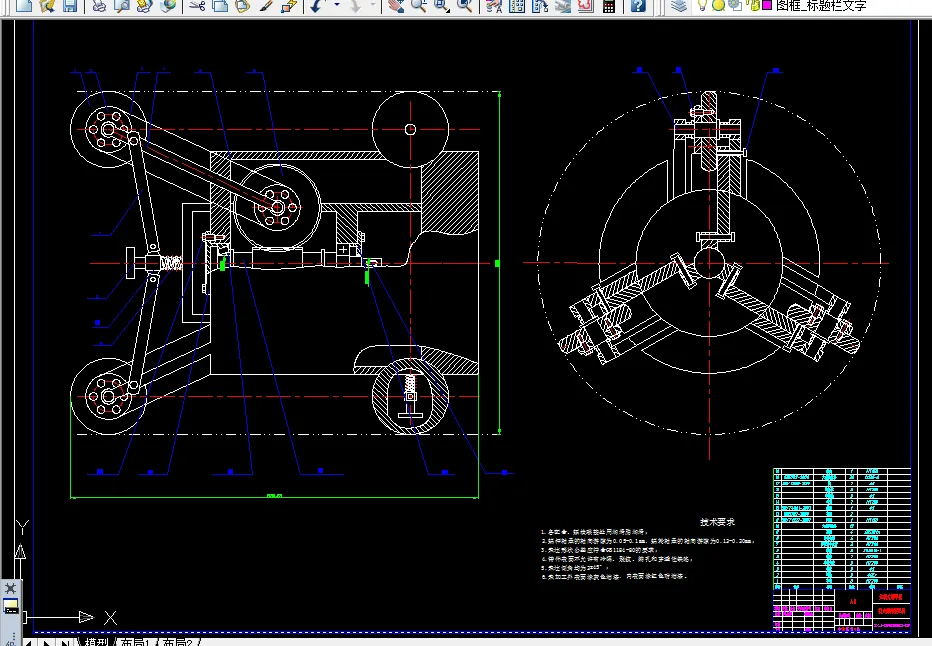932x646 pixels.
Task: Switch to the 模型 tab
Action: pos(97,642)
